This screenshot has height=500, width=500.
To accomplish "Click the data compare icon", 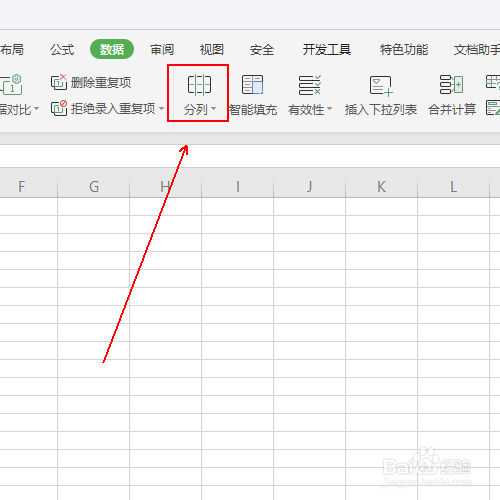I will (x=11, y=85).
